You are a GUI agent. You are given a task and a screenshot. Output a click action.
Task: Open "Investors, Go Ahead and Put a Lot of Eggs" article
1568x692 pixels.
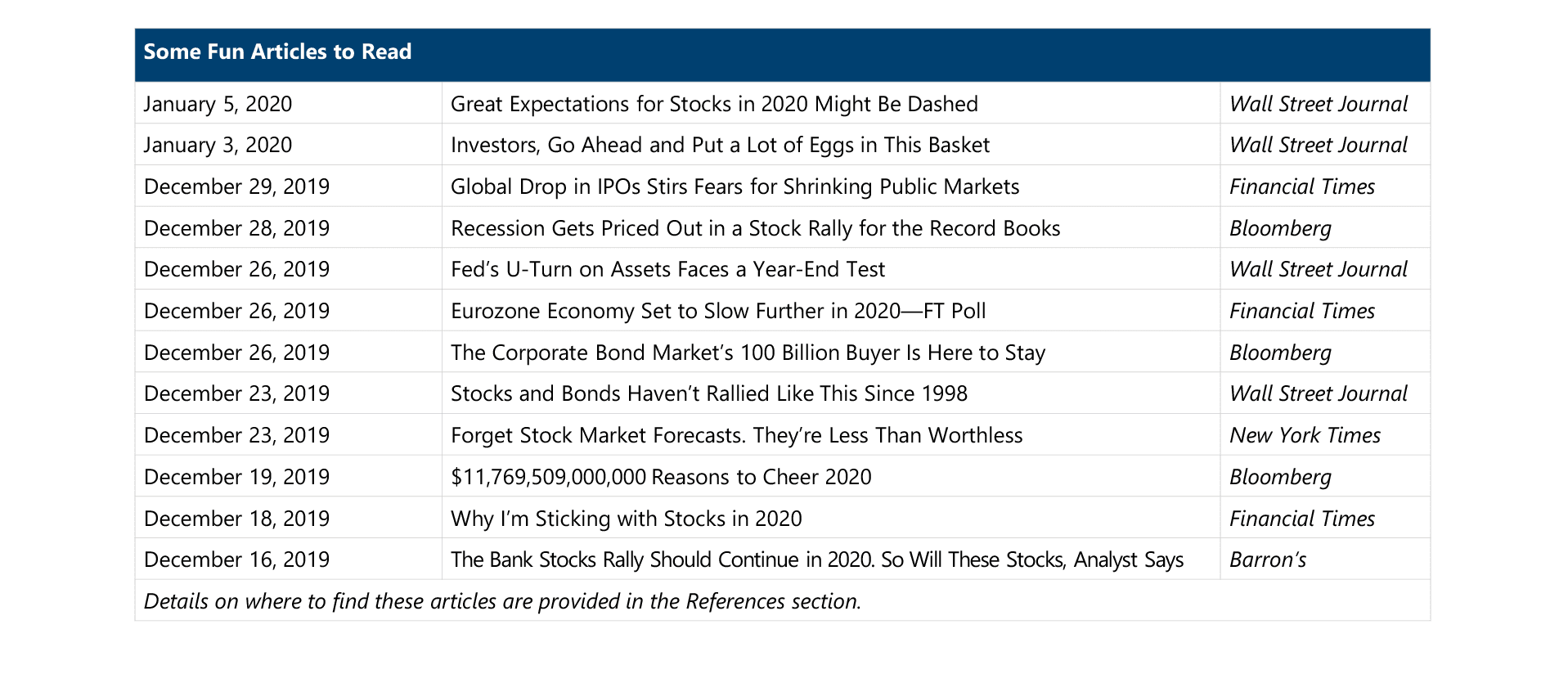pyautogui.click(x=719, y=146)
